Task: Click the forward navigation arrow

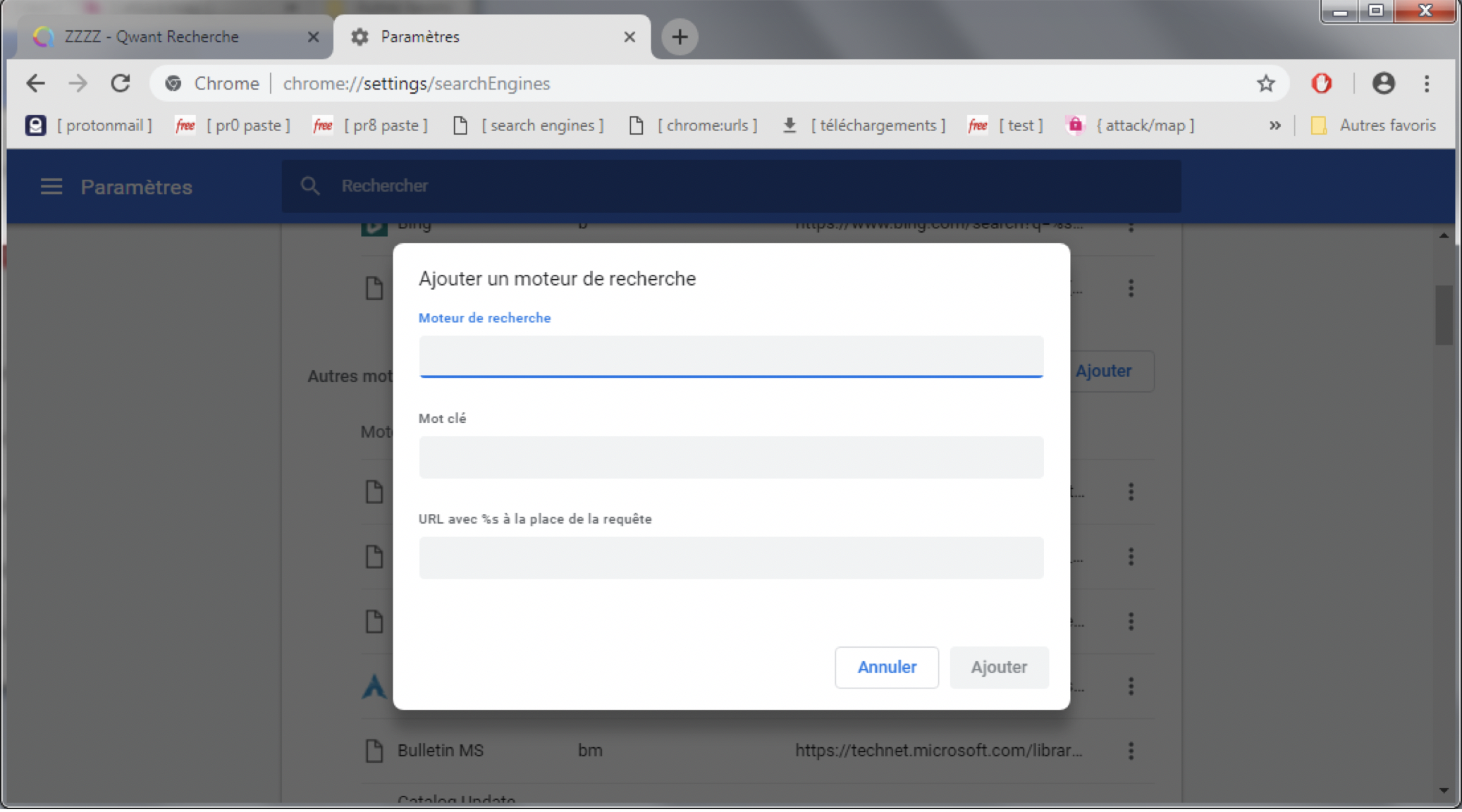Action: pyautogui.click(x=78, y=84)
